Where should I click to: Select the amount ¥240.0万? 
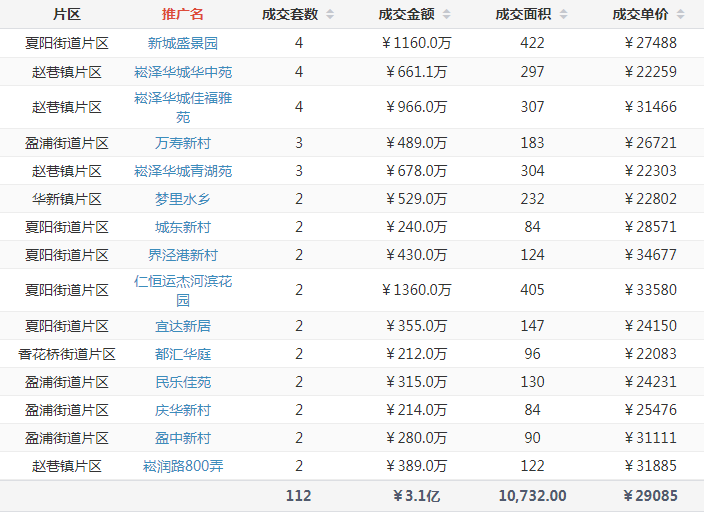pos(416,227)
